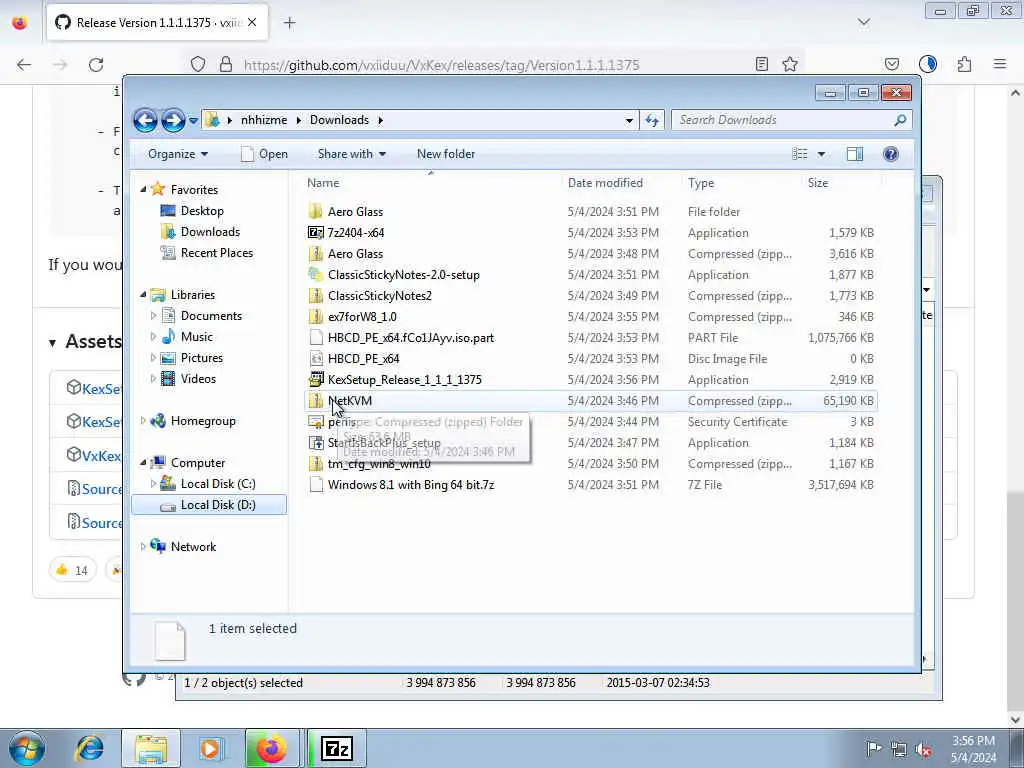The image size is (1024, 768).
Task: Select the HBCD_PE_x64 disc image icon
Action: coord(316,359)
